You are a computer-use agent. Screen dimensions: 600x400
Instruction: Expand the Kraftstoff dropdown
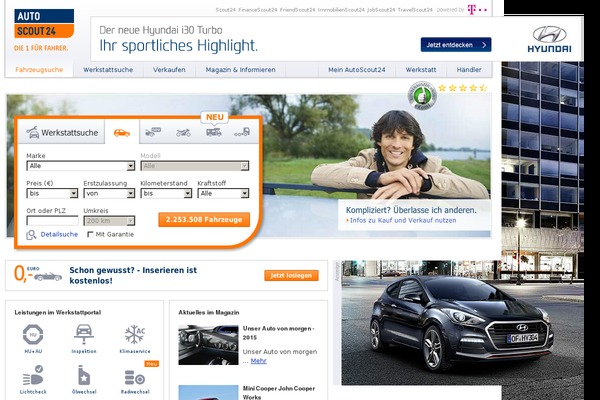(x=222, y=194)
